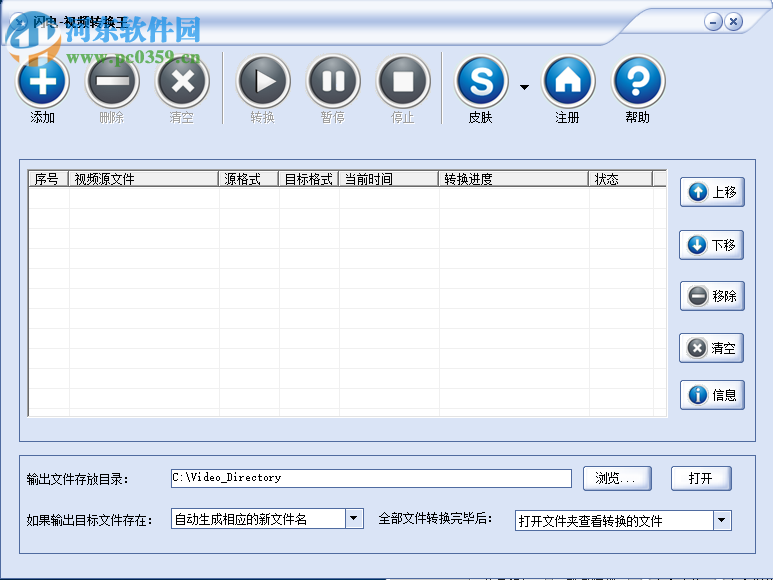The height and width of the screenshot is (580, 773).
Task: Click the 序号 column header
Action: tap(48, 179)
